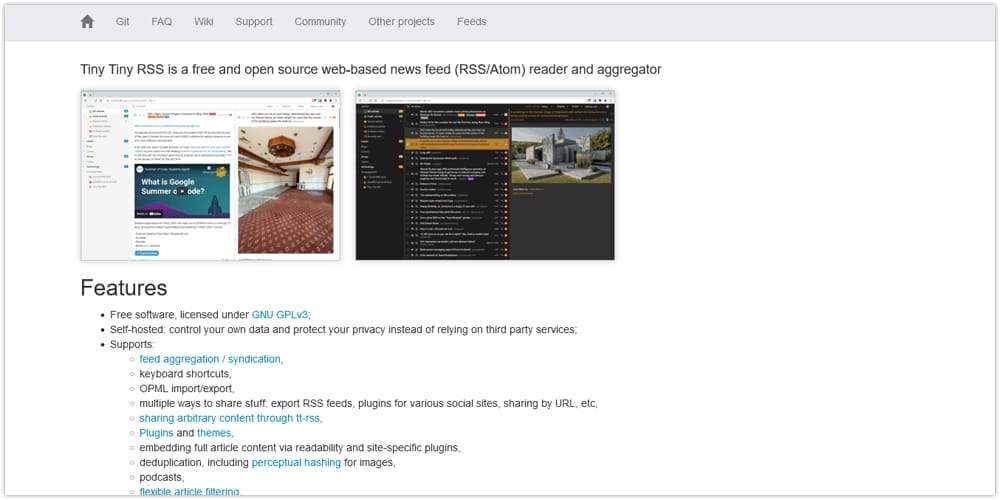Follow the Plugins link

point(156,433)
